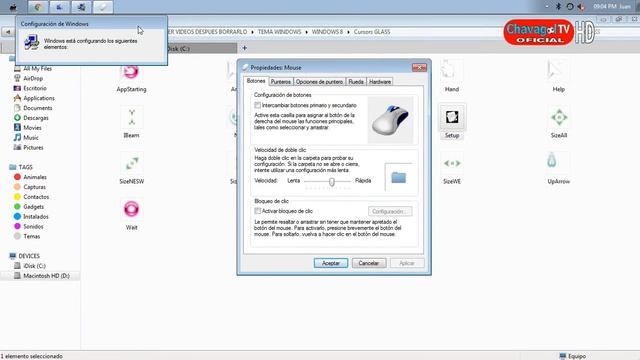The width and height of the screenshot is (640, 360).
Task: Click the Cancelar button
Action: pos(369,263)
